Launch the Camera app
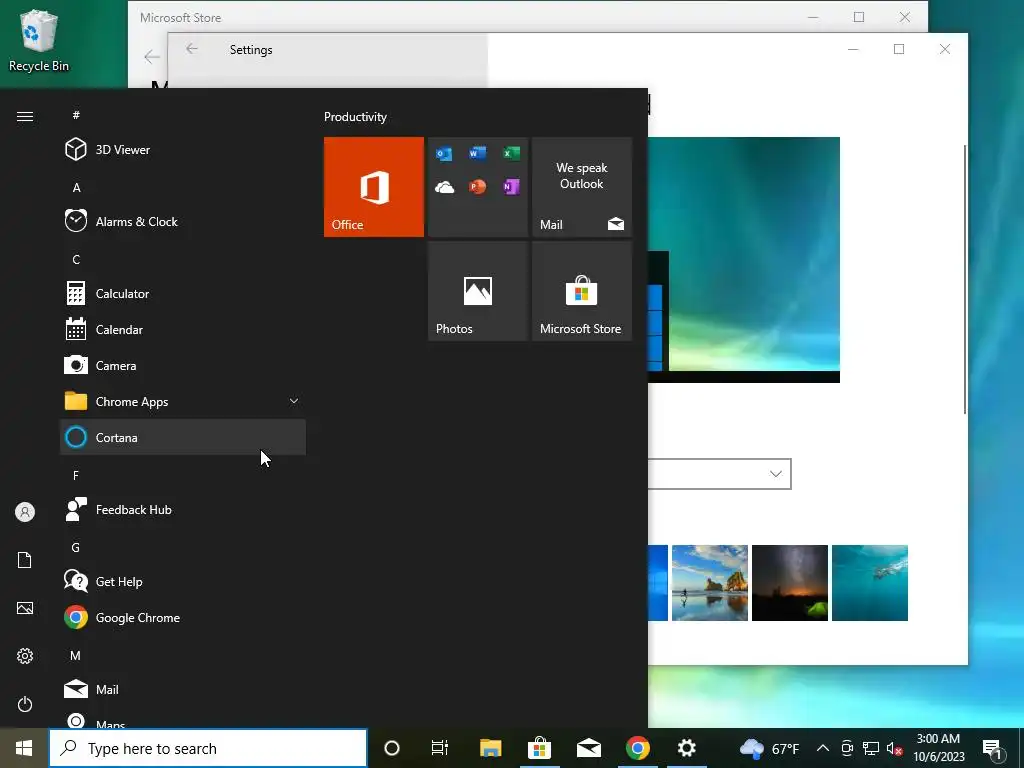The image size is (1024, 768). [183, 365]
